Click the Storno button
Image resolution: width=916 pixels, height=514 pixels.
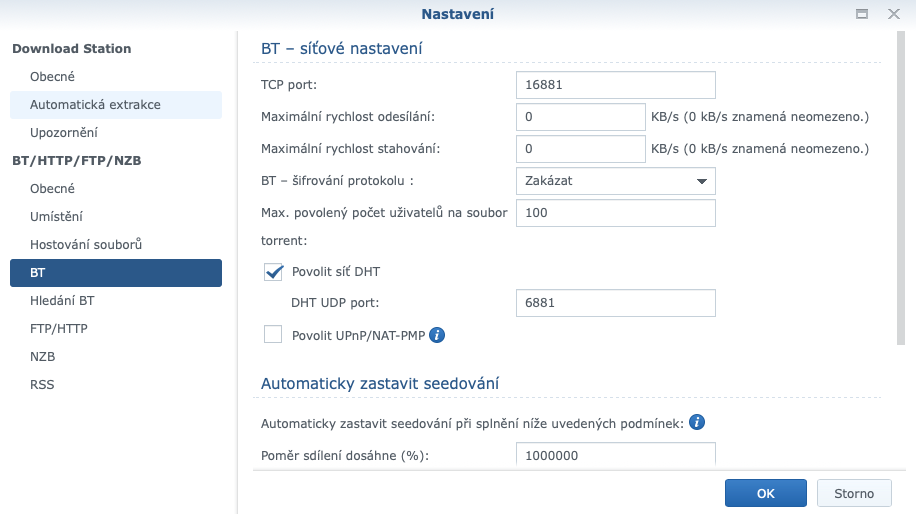(854, 493)
